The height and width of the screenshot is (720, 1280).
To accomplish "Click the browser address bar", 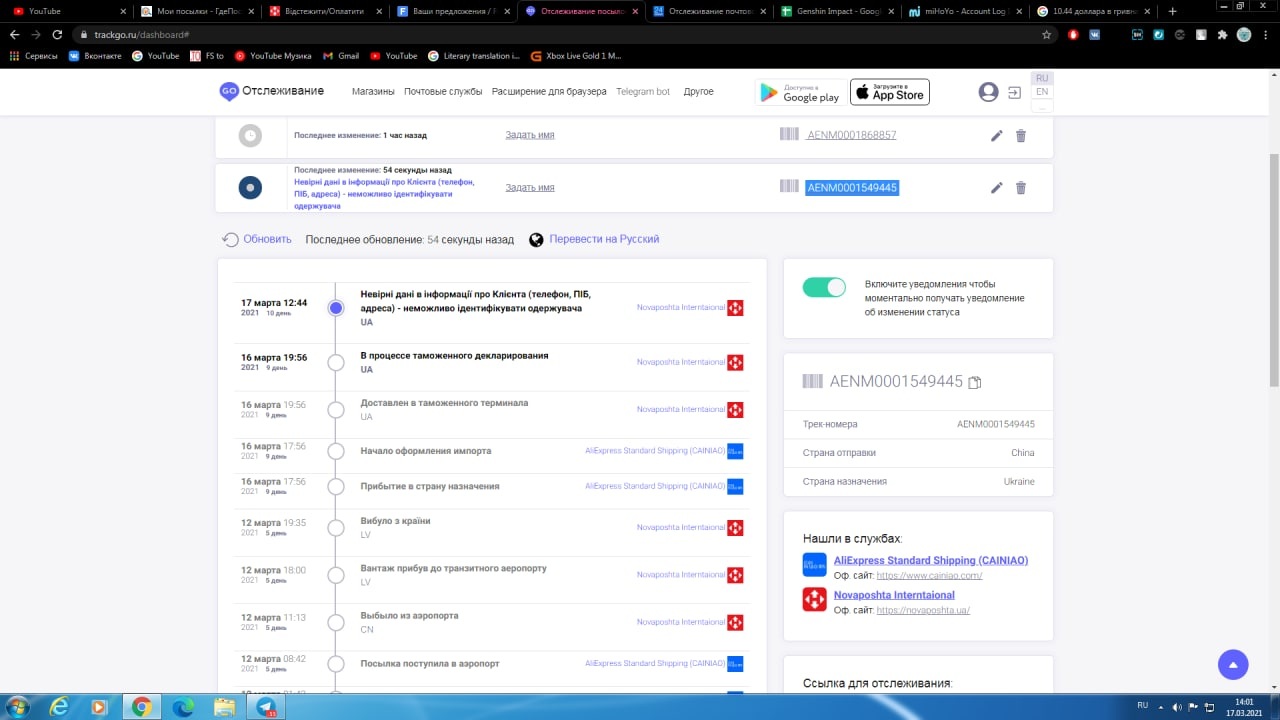I will coord(560,34).
